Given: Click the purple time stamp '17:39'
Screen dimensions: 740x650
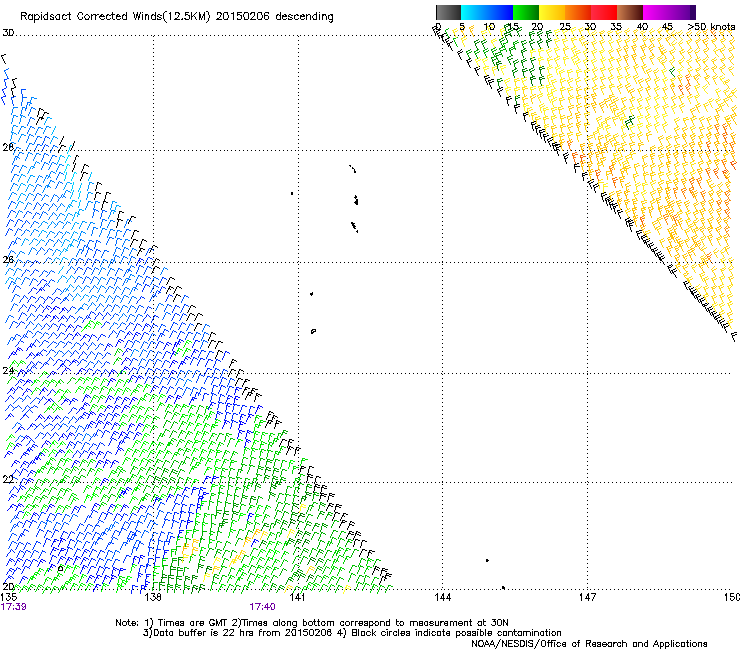Looking at the screenshot, I should click(14, 607).
